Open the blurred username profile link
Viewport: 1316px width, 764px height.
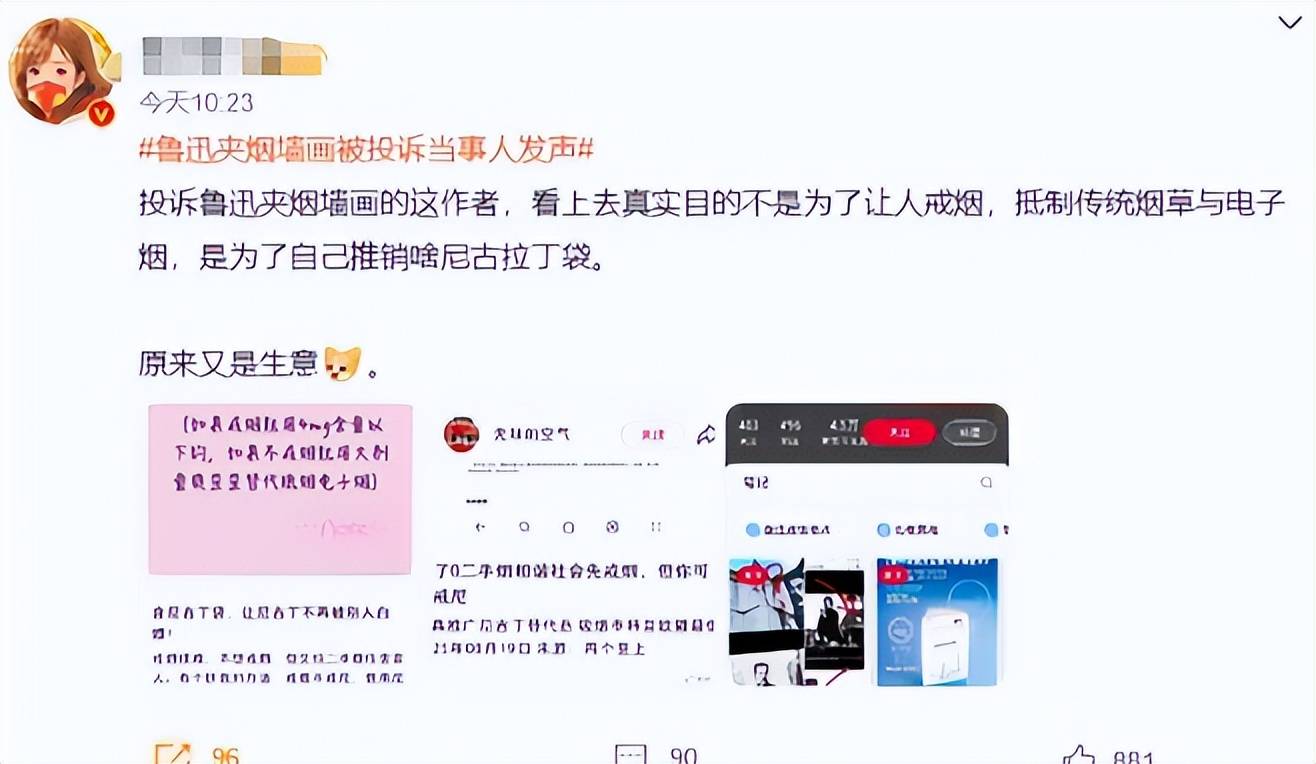point(234,56)
